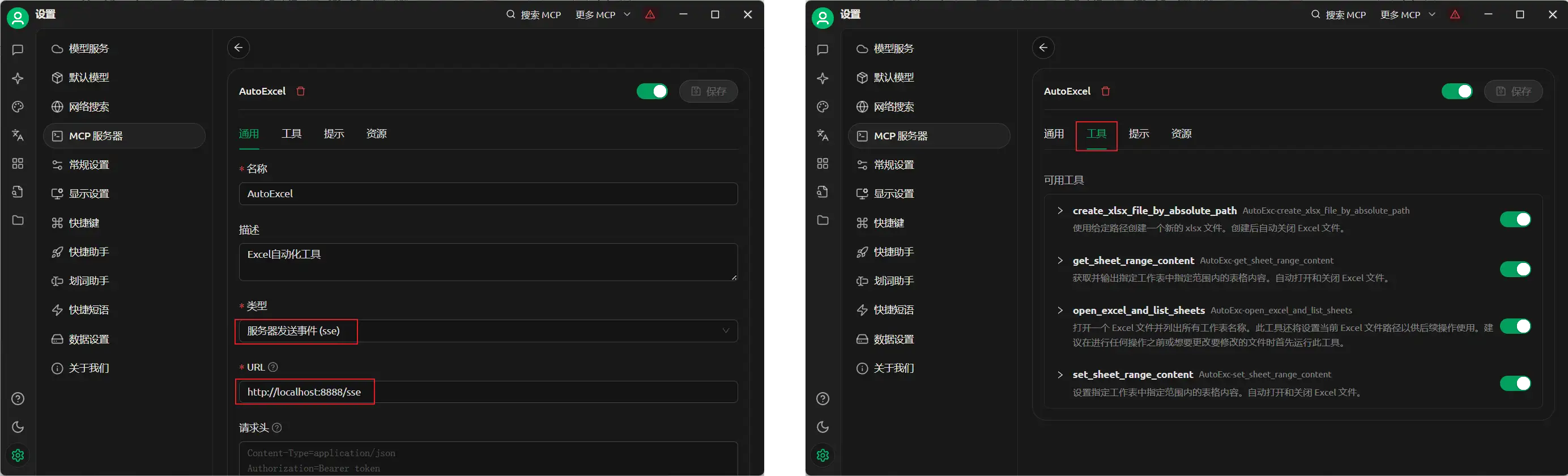Open knowledge base icon in left window sidebar
1568x476 pixels.
click(x=18, y=192)
